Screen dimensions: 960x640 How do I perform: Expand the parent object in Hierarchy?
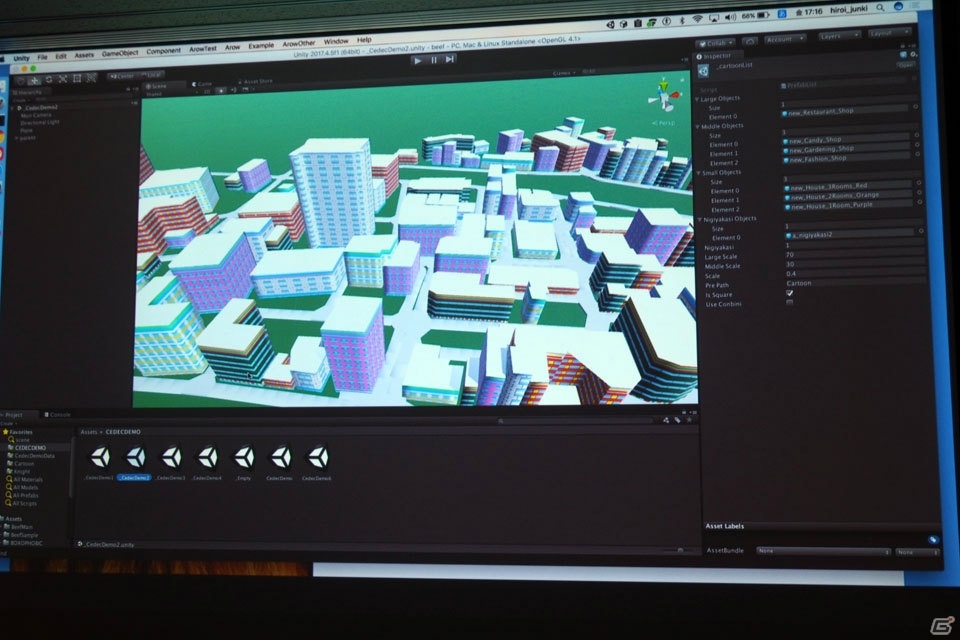tap(17, 138)
